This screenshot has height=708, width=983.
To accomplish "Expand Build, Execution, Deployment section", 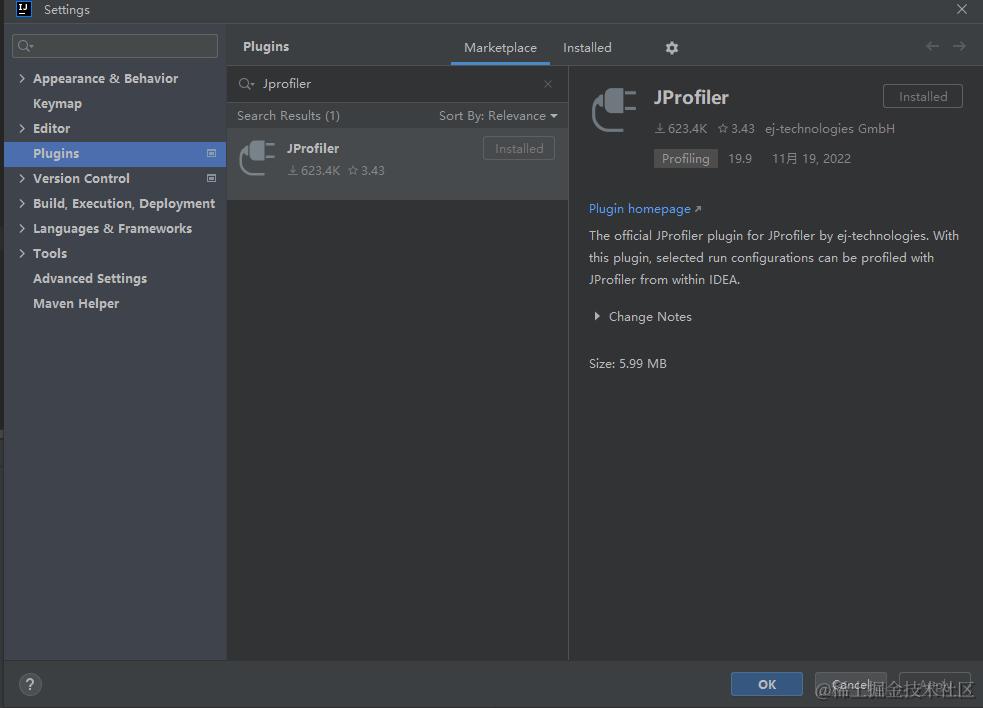I will [22, 203].
